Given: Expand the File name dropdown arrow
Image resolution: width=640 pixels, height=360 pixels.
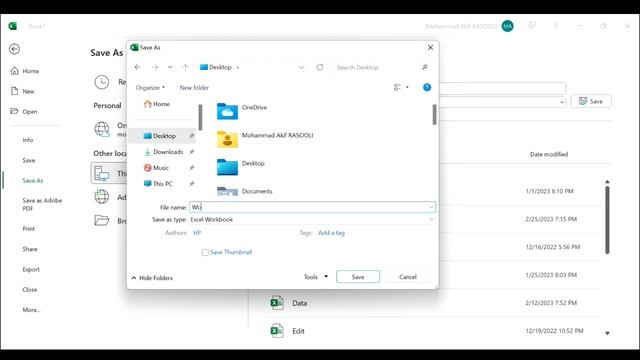Looking at the screenshot, I should pyautogui.click(x=431, y=207).
